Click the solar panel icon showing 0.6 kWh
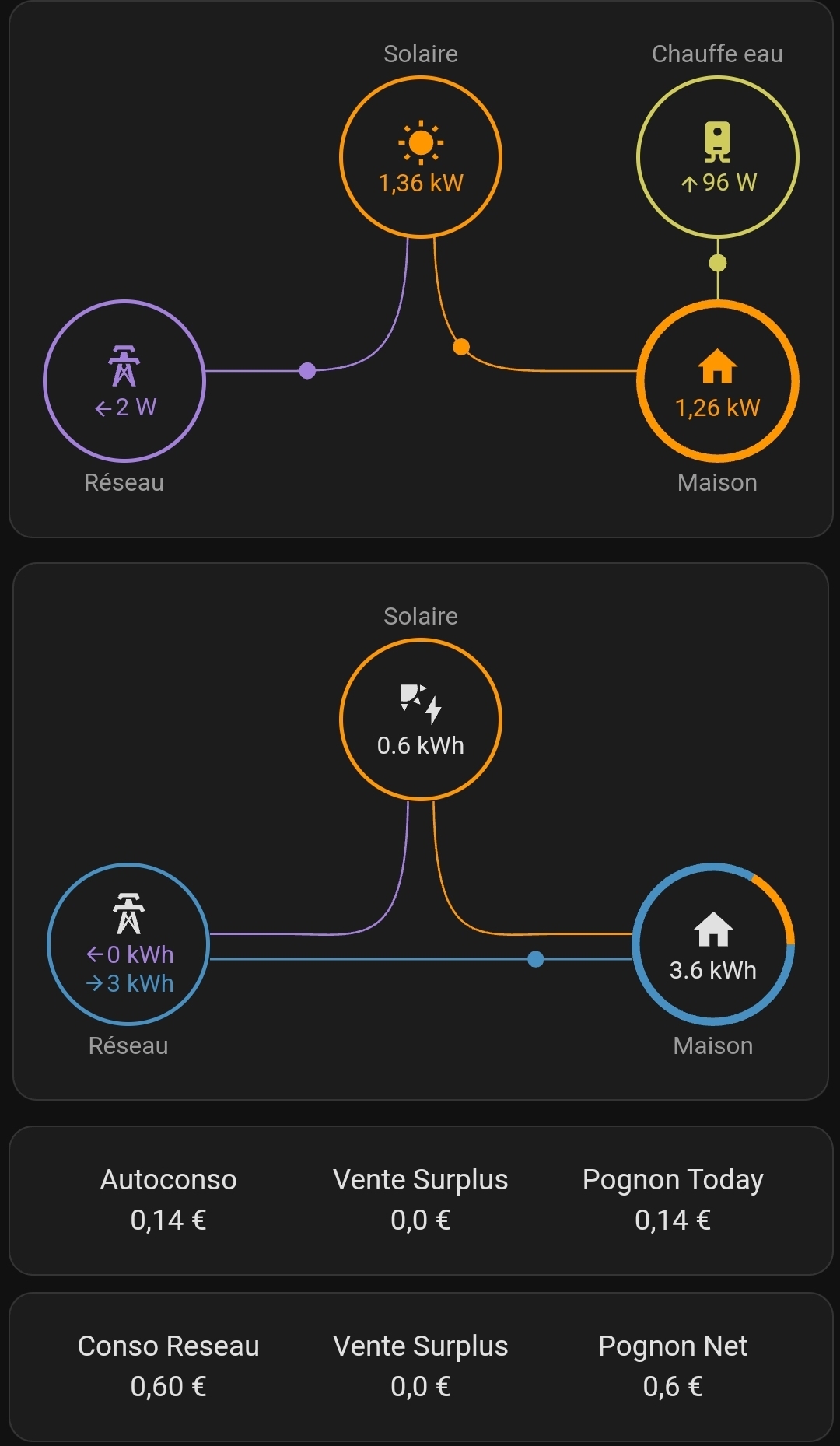This screenshot has height=1446, width=840. pyautogui.click(x=421, y=703)
